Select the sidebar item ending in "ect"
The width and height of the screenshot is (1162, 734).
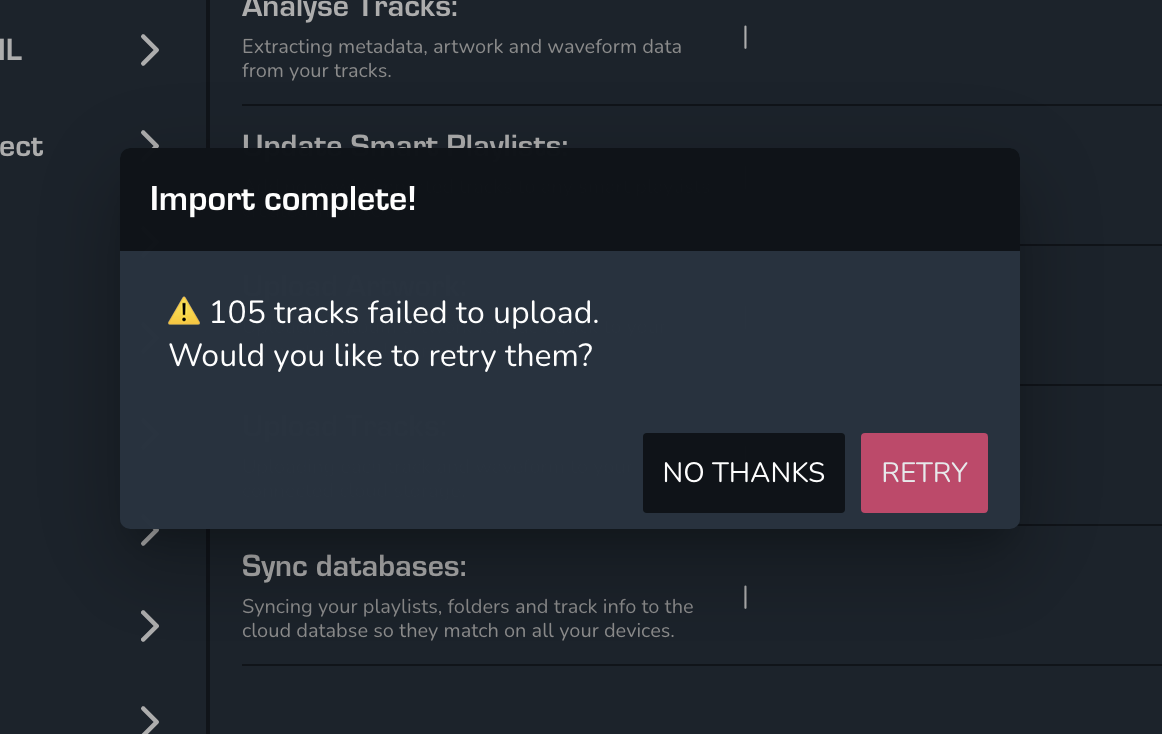[x=21, y=147]
